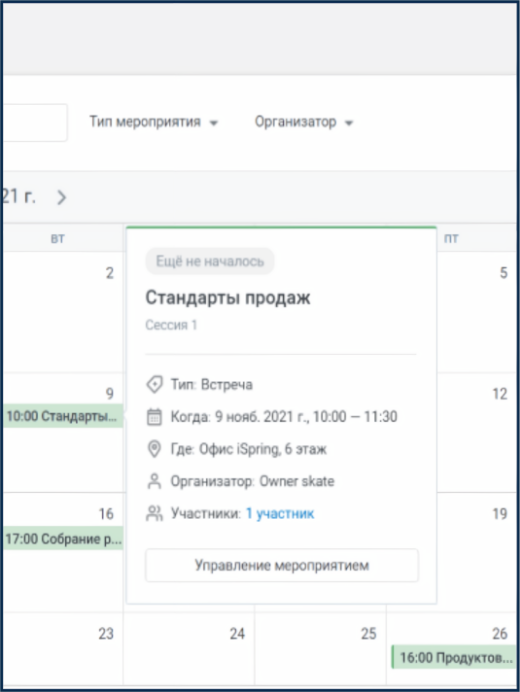This screenshot has height=692, width=520.
Task: Click the Тип: Встреча text
Action: click(x=212, y=384)
